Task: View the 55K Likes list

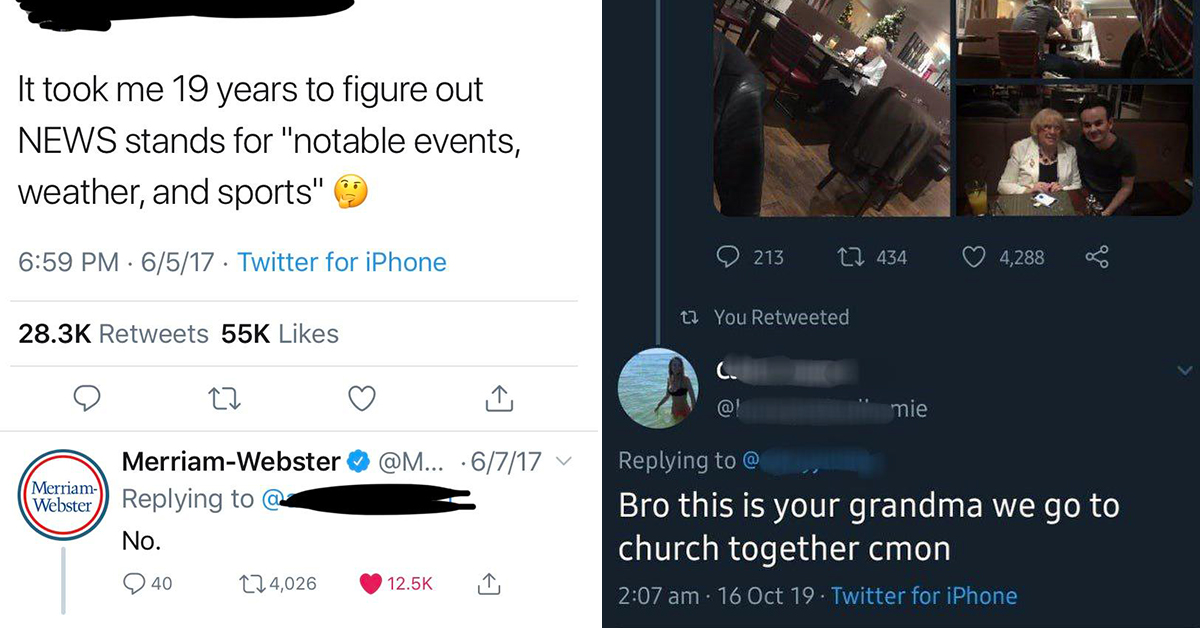Action: 280,334
